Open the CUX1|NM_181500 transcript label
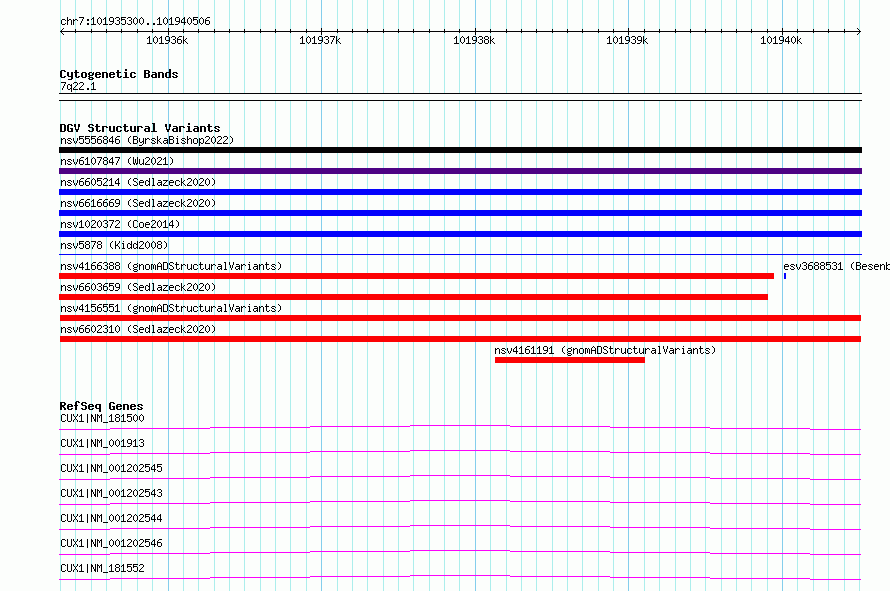This screenshot has width=890, height=591. click(x=102, y=418)
